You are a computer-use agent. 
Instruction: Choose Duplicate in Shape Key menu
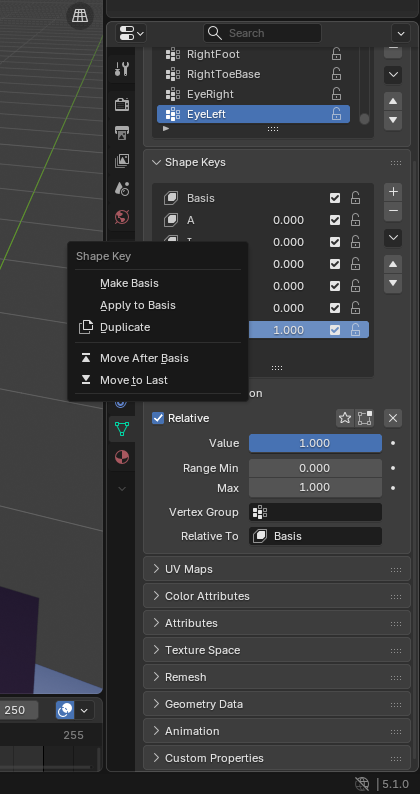pos(158,327)
